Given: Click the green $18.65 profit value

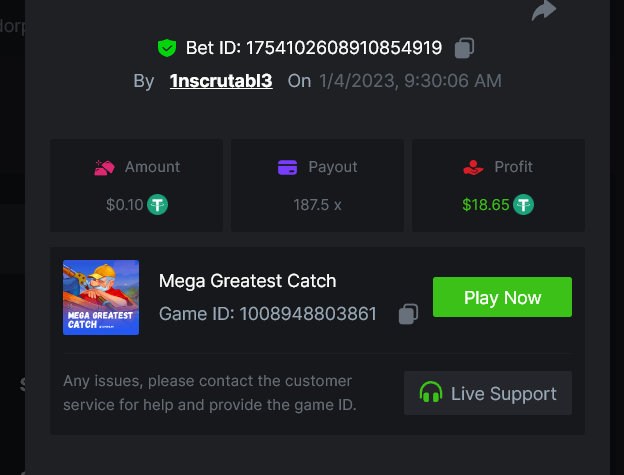Looking at the screenshot, I should [x=486, y=204].
